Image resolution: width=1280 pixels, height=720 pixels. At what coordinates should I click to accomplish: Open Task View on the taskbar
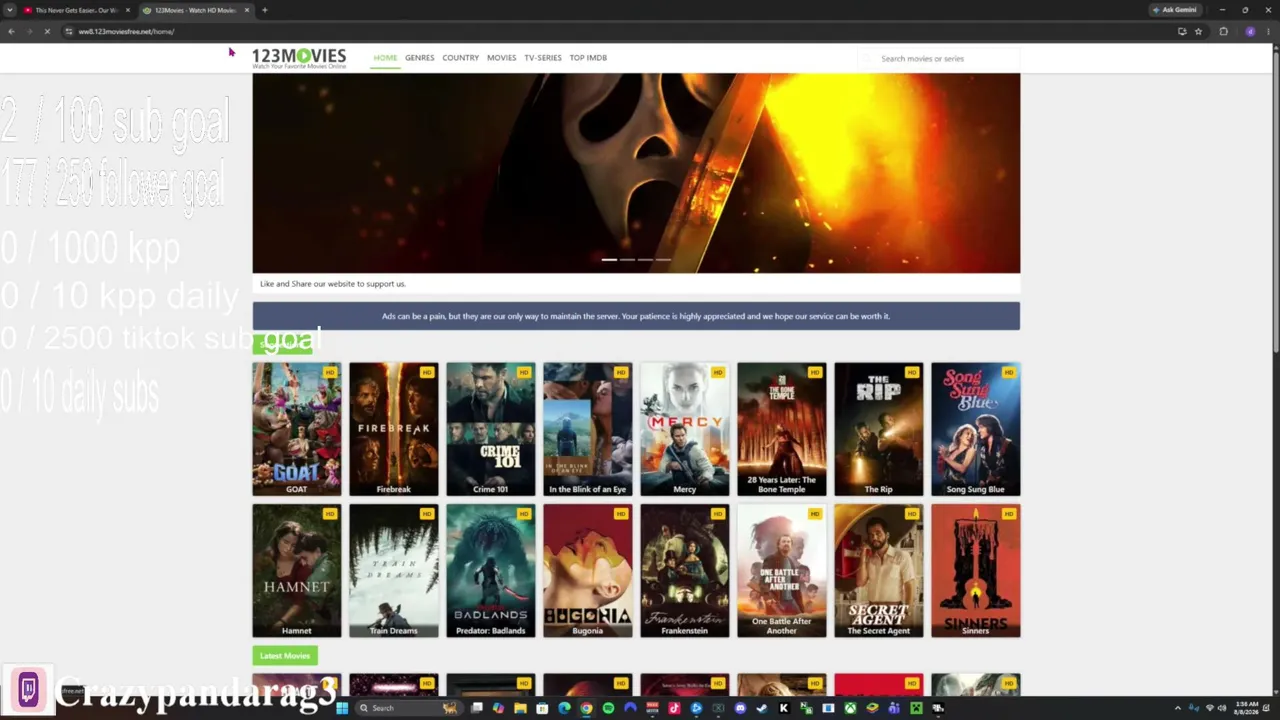(477, 708)
